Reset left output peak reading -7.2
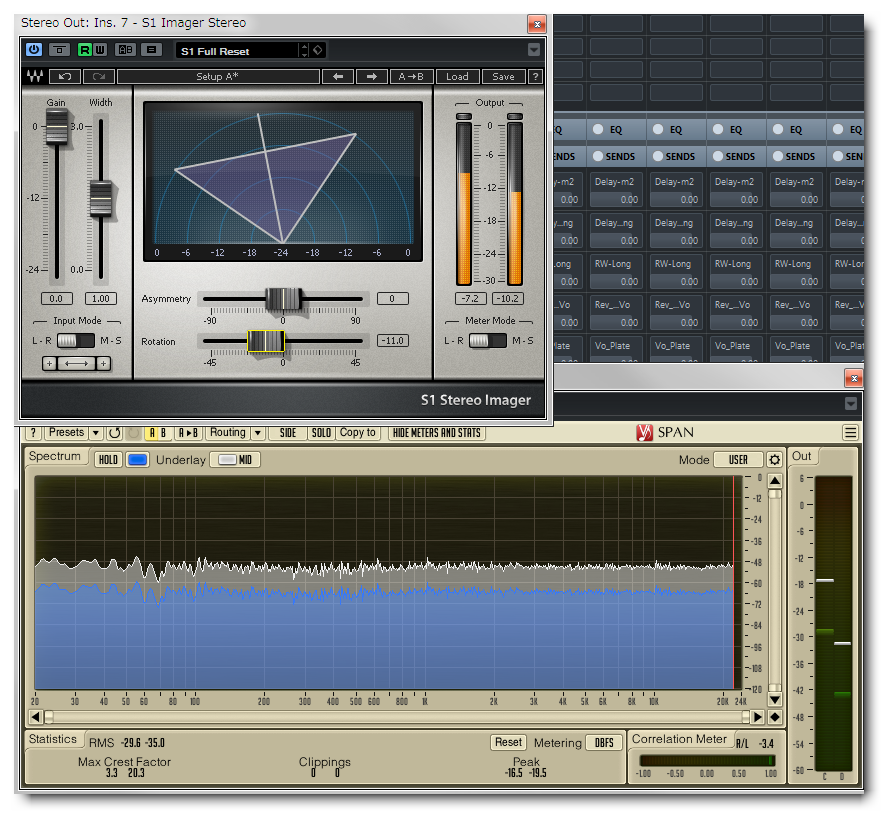Viewport: 892px width, 822px height. 470,298
